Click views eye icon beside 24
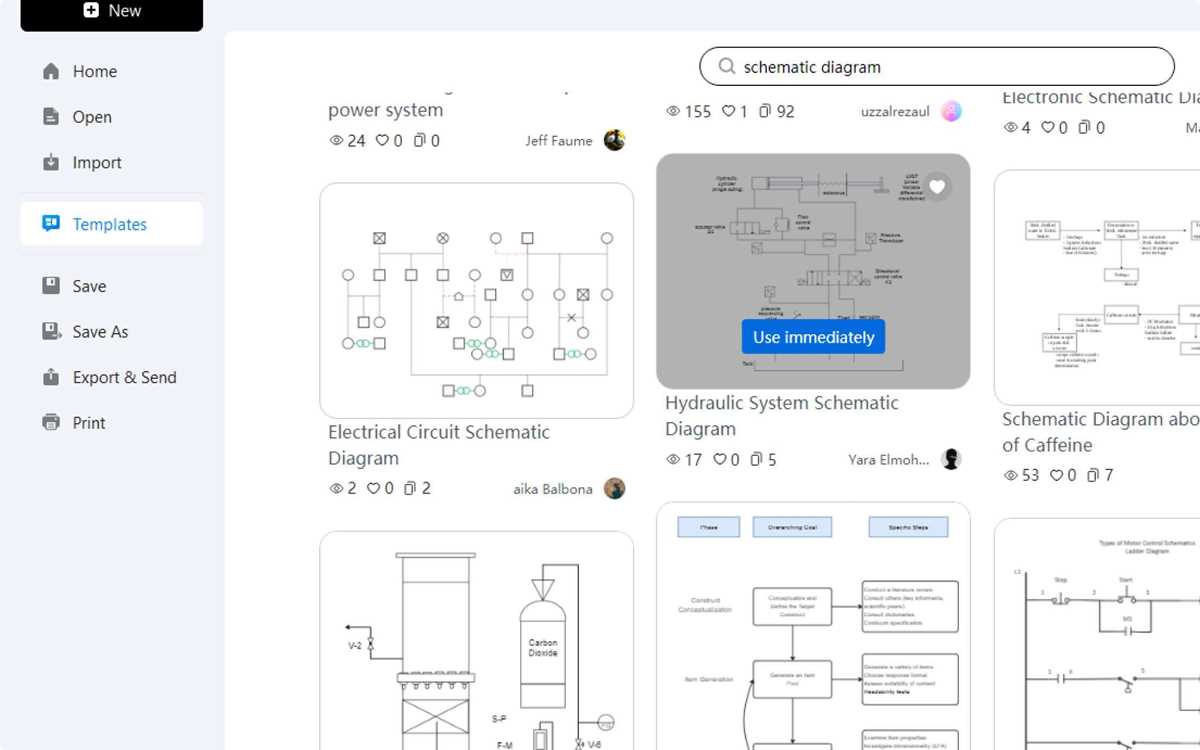This screenshot has width=1200, height=750. (336, 141)
